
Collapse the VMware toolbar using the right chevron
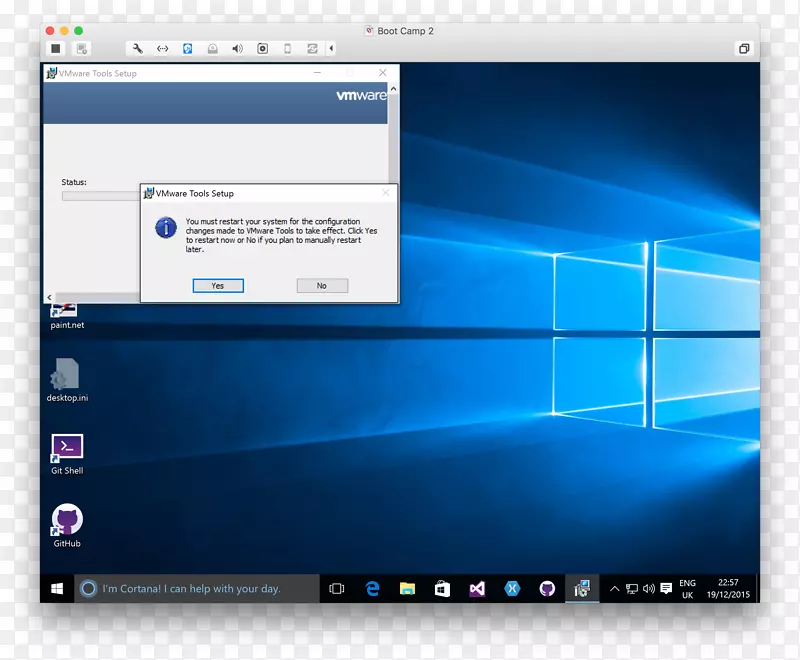332,48
